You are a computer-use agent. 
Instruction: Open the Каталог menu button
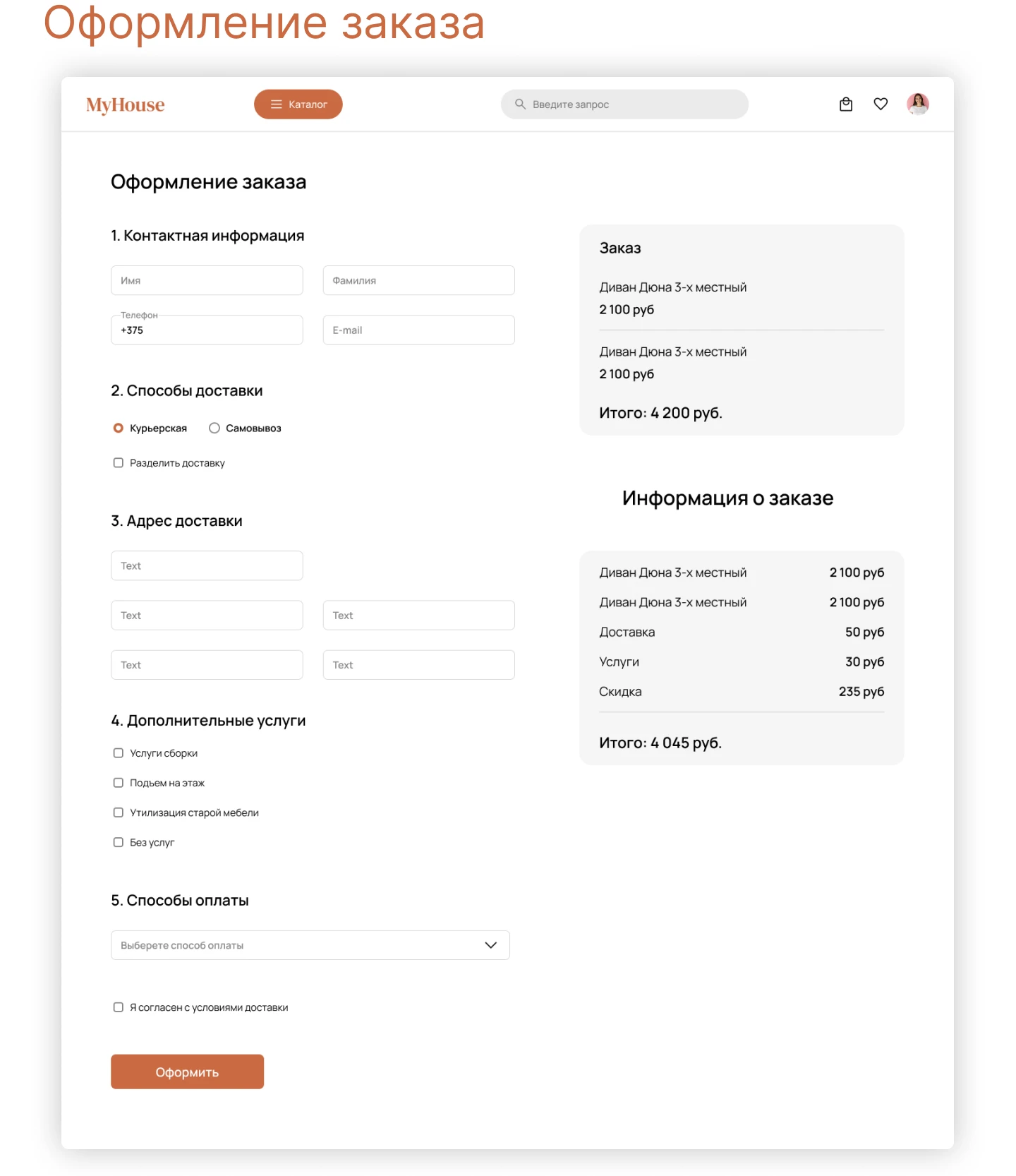click(x=298, y=104)
